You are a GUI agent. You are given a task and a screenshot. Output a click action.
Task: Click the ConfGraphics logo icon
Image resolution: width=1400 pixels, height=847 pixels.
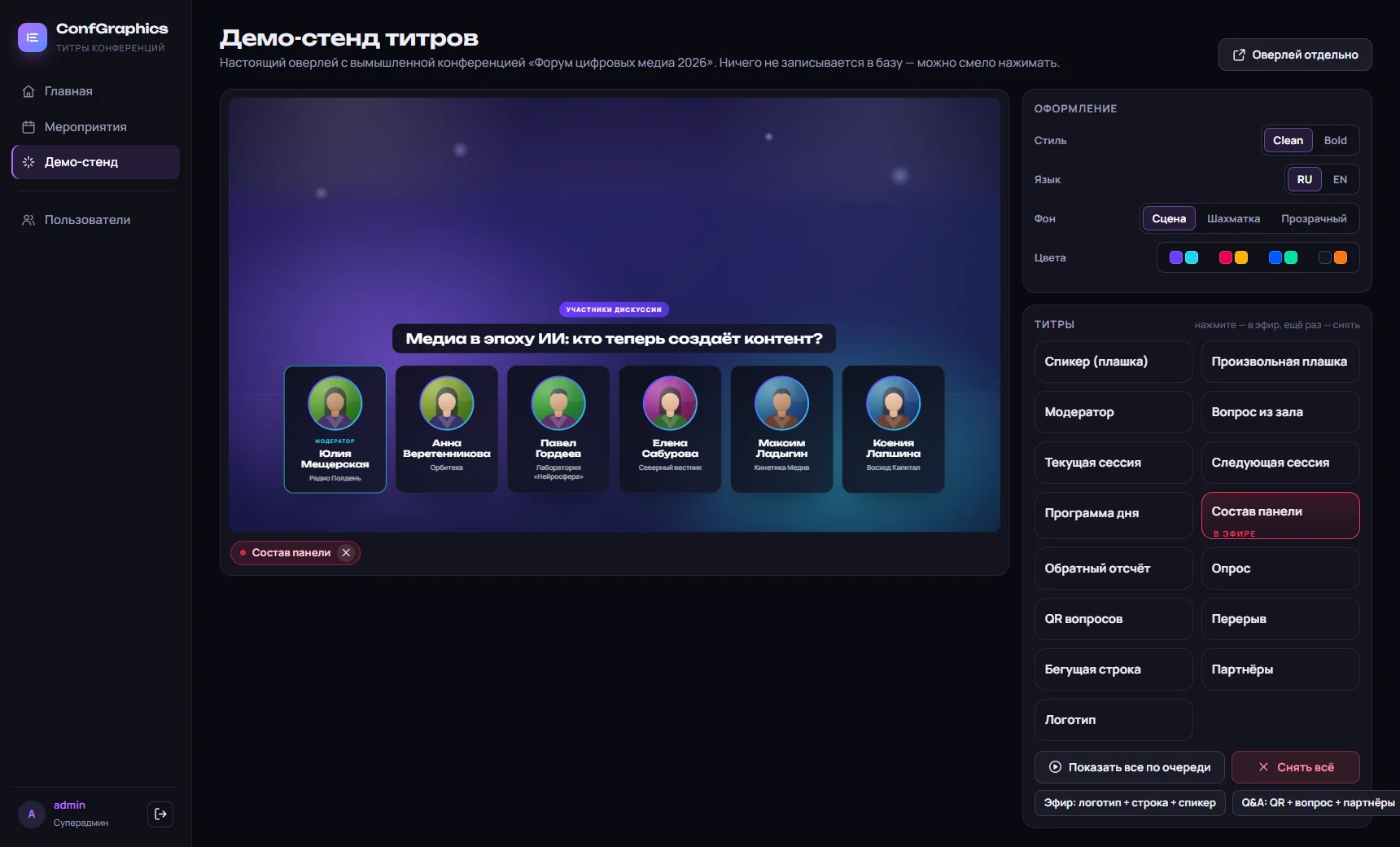(x=33, y=37)
